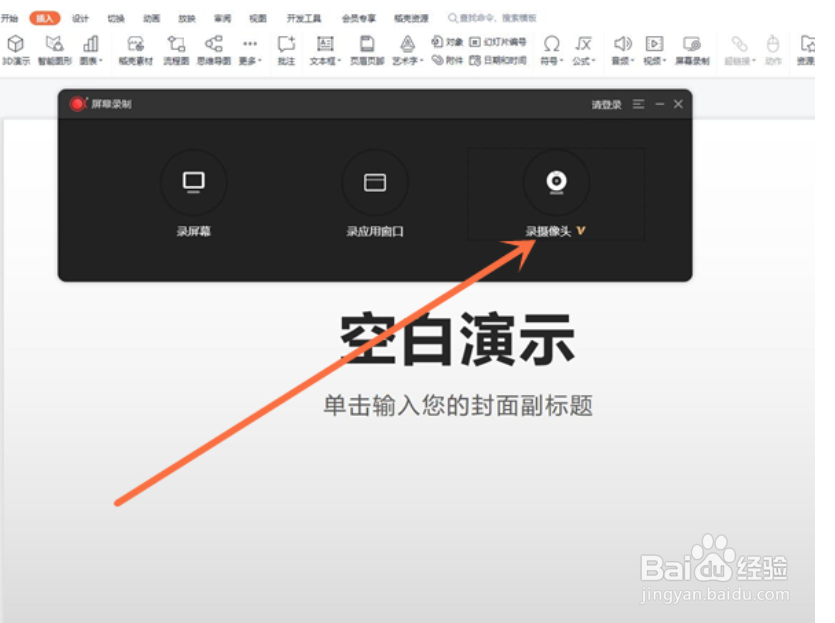
Task: Insert a 思维导图 mind map
Action: (x=214, y=50)
